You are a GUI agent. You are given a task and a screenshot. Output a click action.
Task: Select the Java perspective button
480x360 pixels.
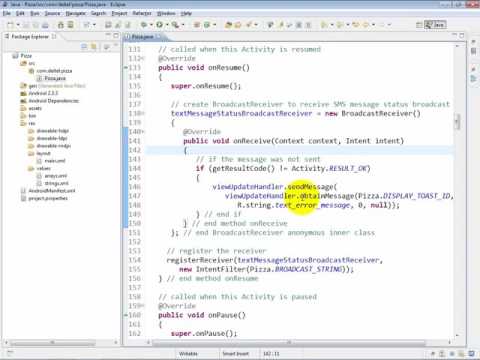435,25
